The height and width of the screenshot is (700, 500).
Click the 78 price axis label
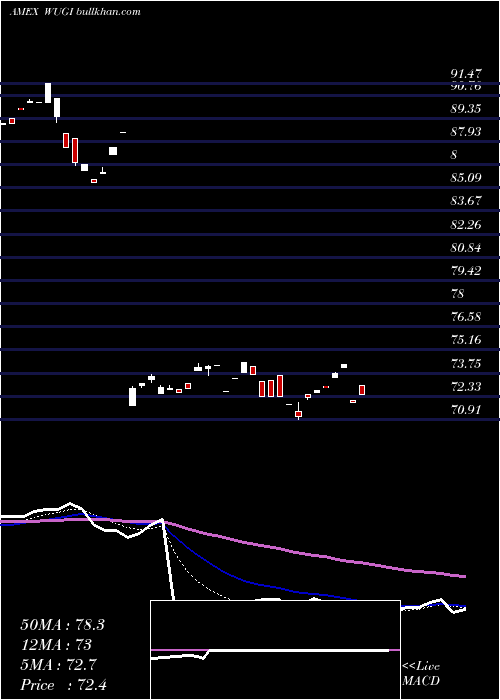(458, 294)
